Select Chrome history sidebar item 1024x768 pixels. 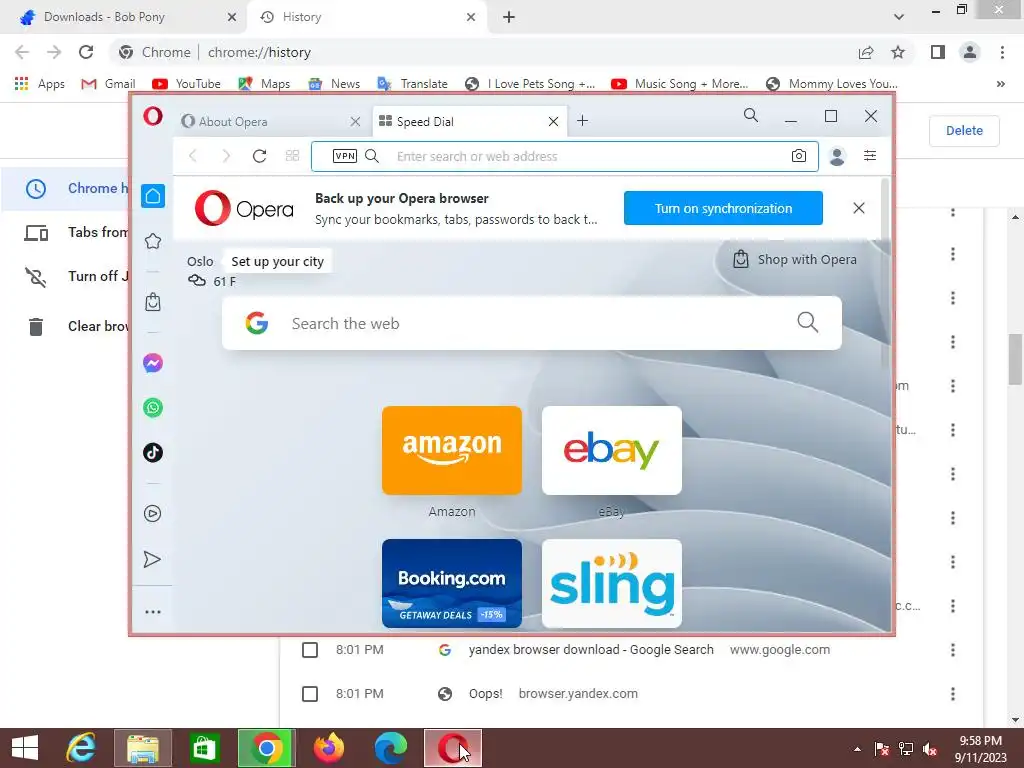click(66, 189)
